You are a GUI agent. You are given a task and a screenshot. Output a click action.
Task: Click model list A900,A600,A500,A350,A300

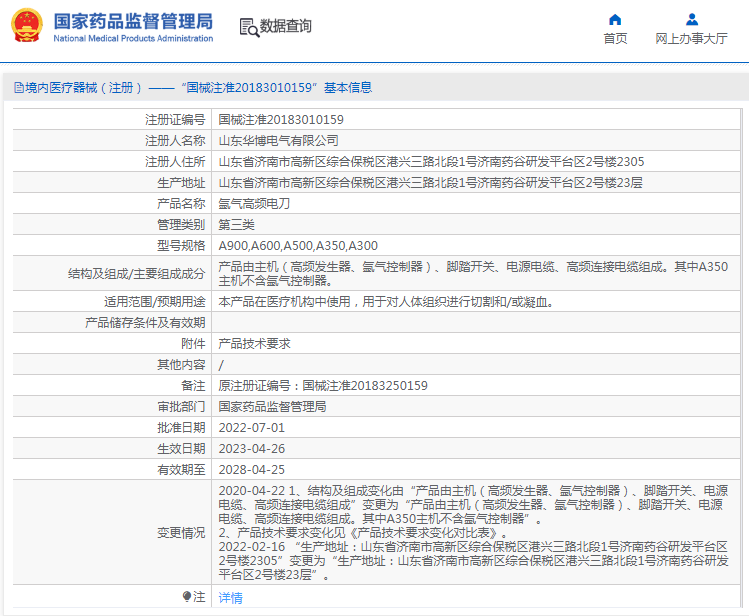tap(298, 245)
